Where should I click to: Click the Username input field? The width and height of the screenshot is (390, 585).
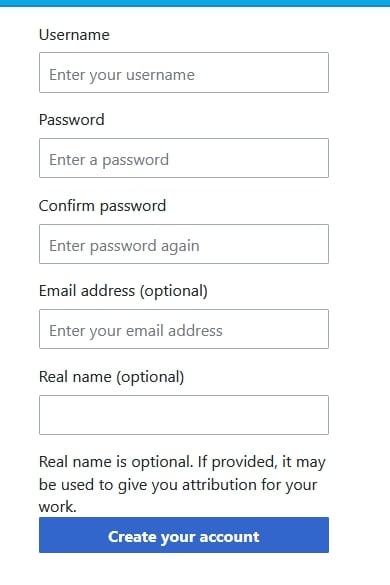coord(184,72)
